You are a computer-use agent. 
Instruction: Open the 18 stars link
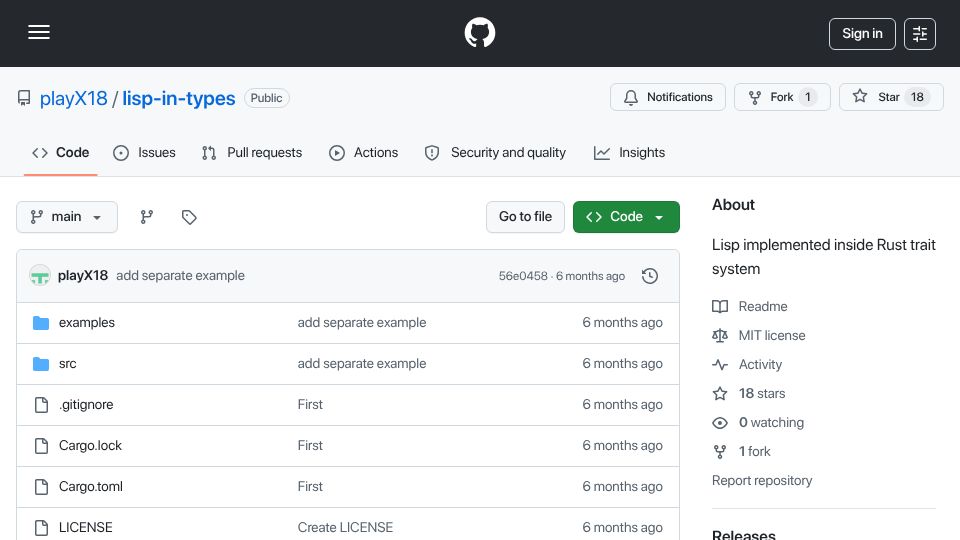749,393
